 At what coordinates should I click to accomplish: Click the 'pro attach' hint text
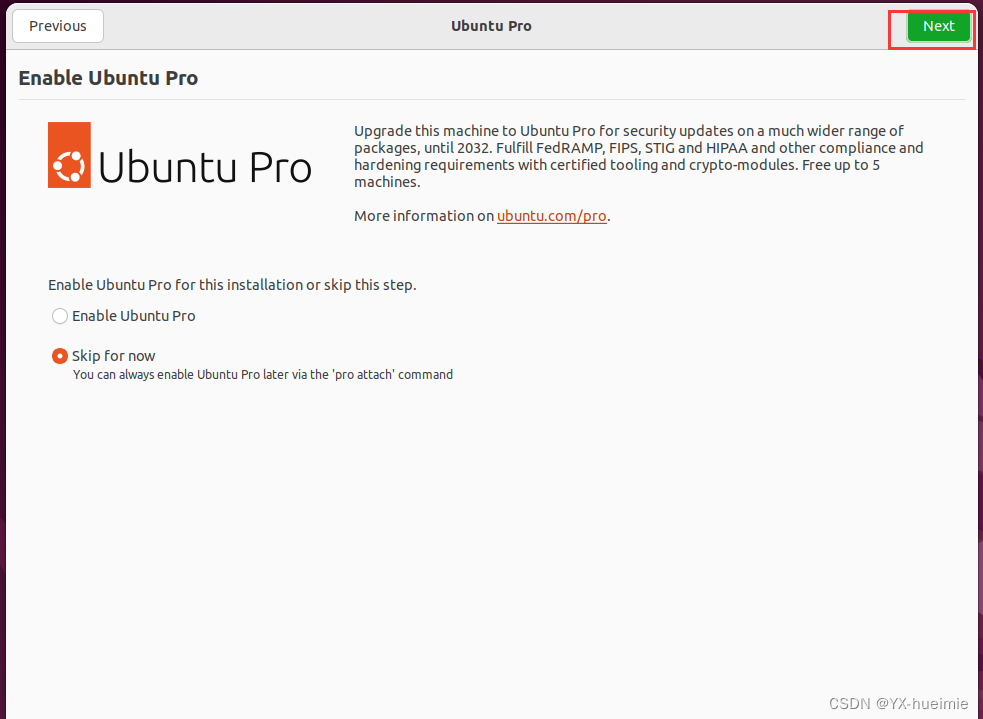tap(262, 374)
